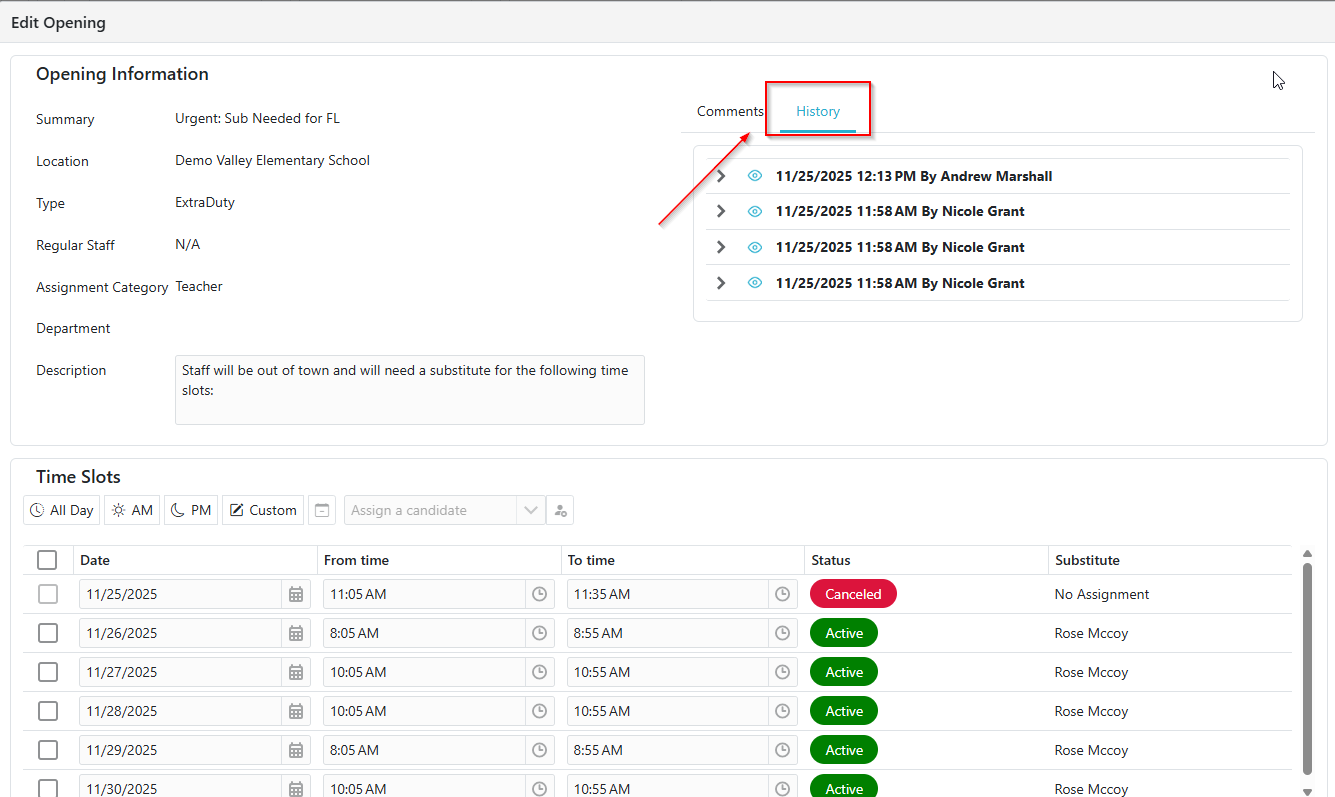Click the assign candidate person icon
This screenshot has height=797, width=1335.
[x=560, y=510]
